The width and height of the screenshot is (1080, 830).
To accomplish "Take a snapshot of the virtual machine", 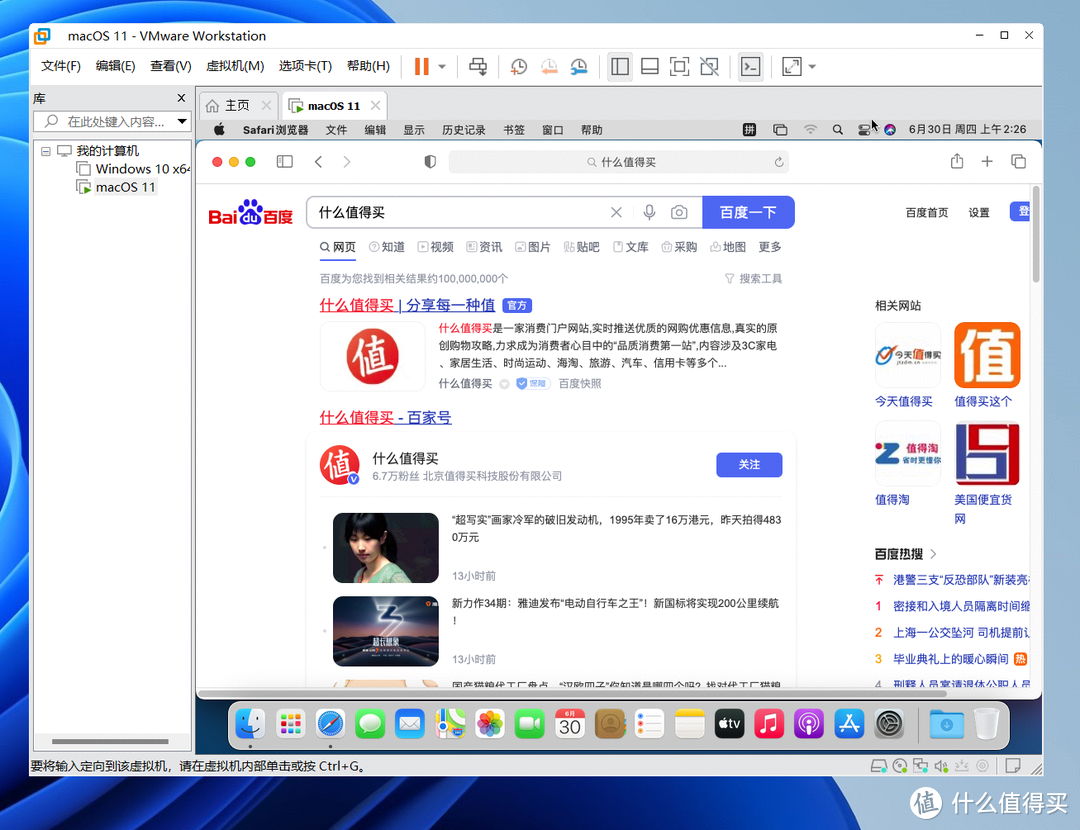I will click(x=519, y=66).
